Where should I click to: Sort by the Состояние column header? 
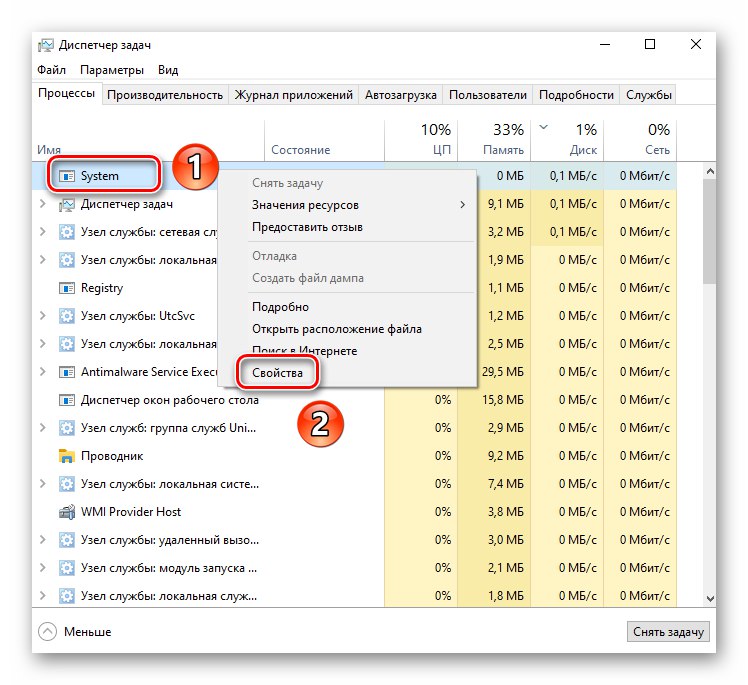pyautogui.click(x=324, y=140)
